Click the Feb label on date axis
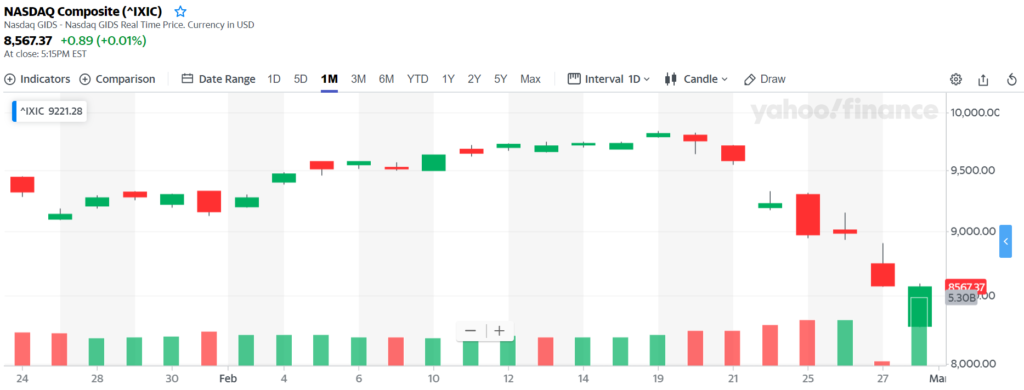Viewport: 1024px width, 390px height. (227, 379)
